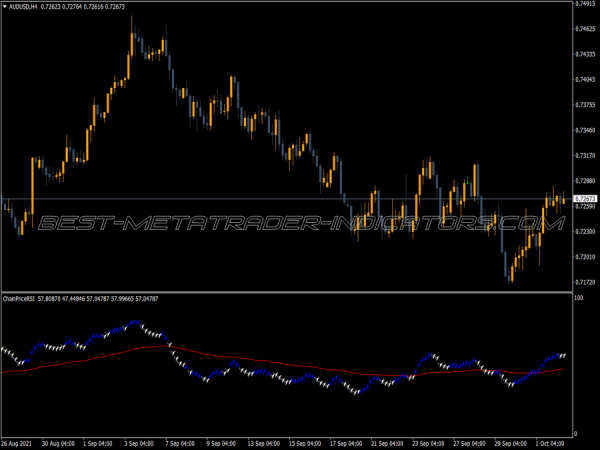The width and height of the screenshot is (600, 450).
Task: Click the 0.74335 price axis label
Action: click(x=585, y=54)
